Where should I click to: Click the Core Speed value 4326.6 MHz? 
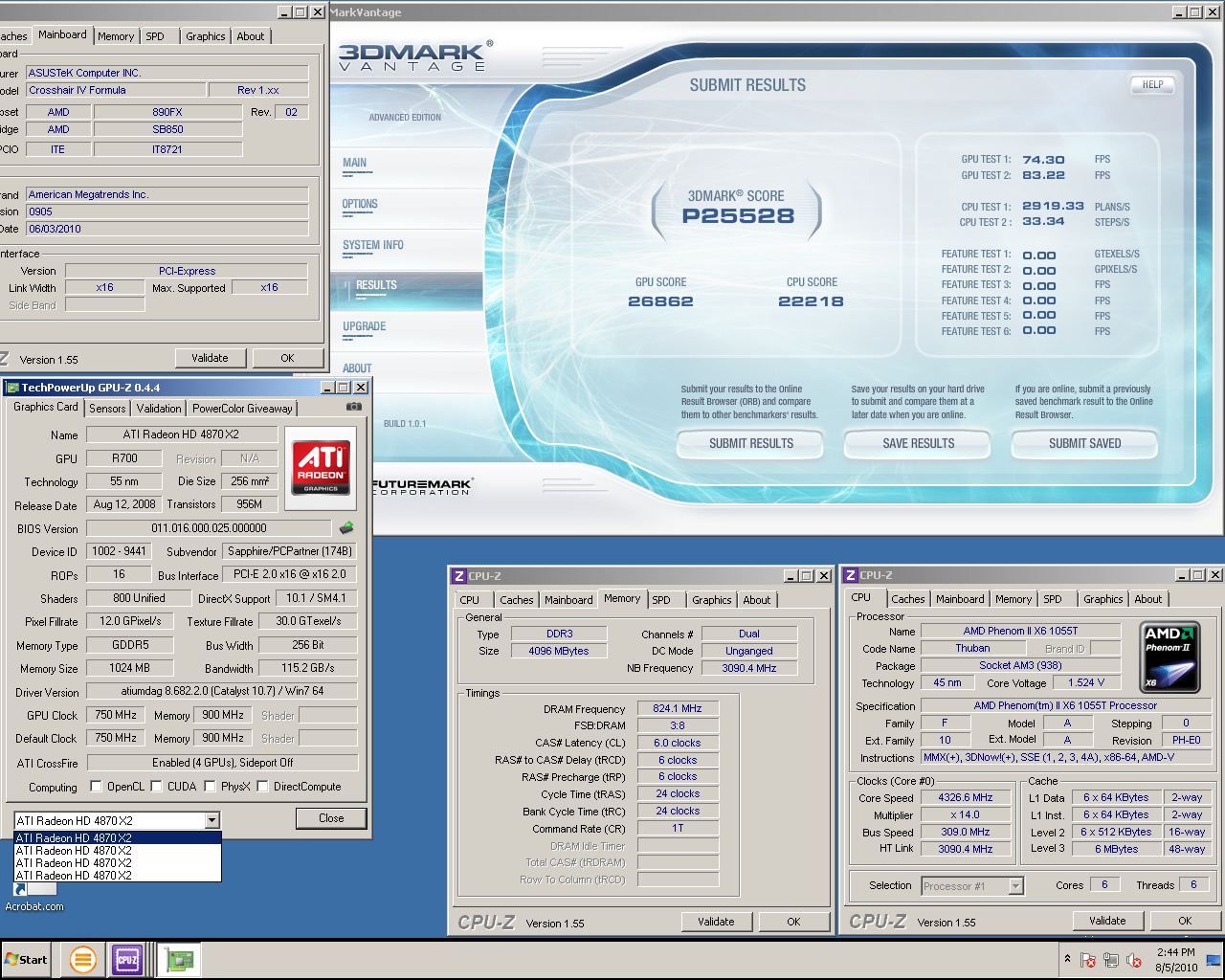pyautogui.click(x=966, y=797)
